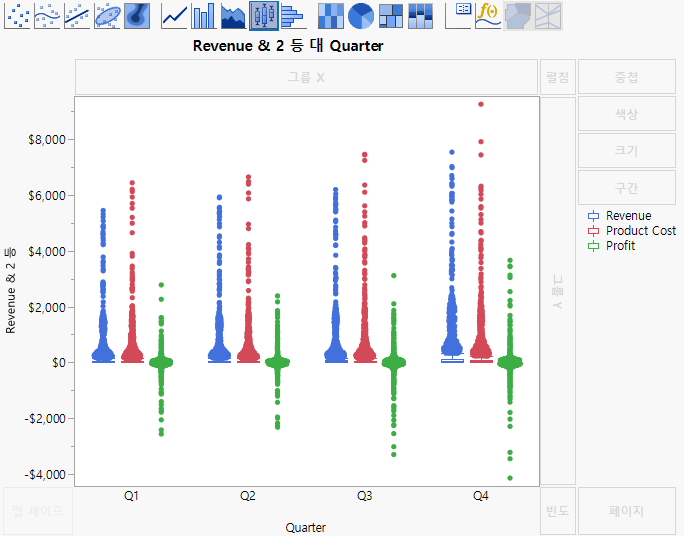Screen dimensions: 684x536
Task: Select the Smoother element icon
Action: click(47, 16)
